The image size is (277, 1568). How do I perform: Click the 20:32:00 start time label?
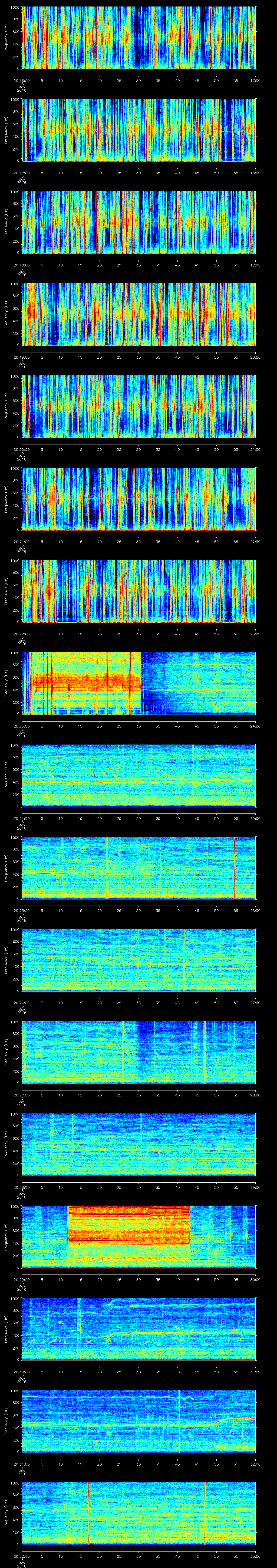(x=22, y=1556)
